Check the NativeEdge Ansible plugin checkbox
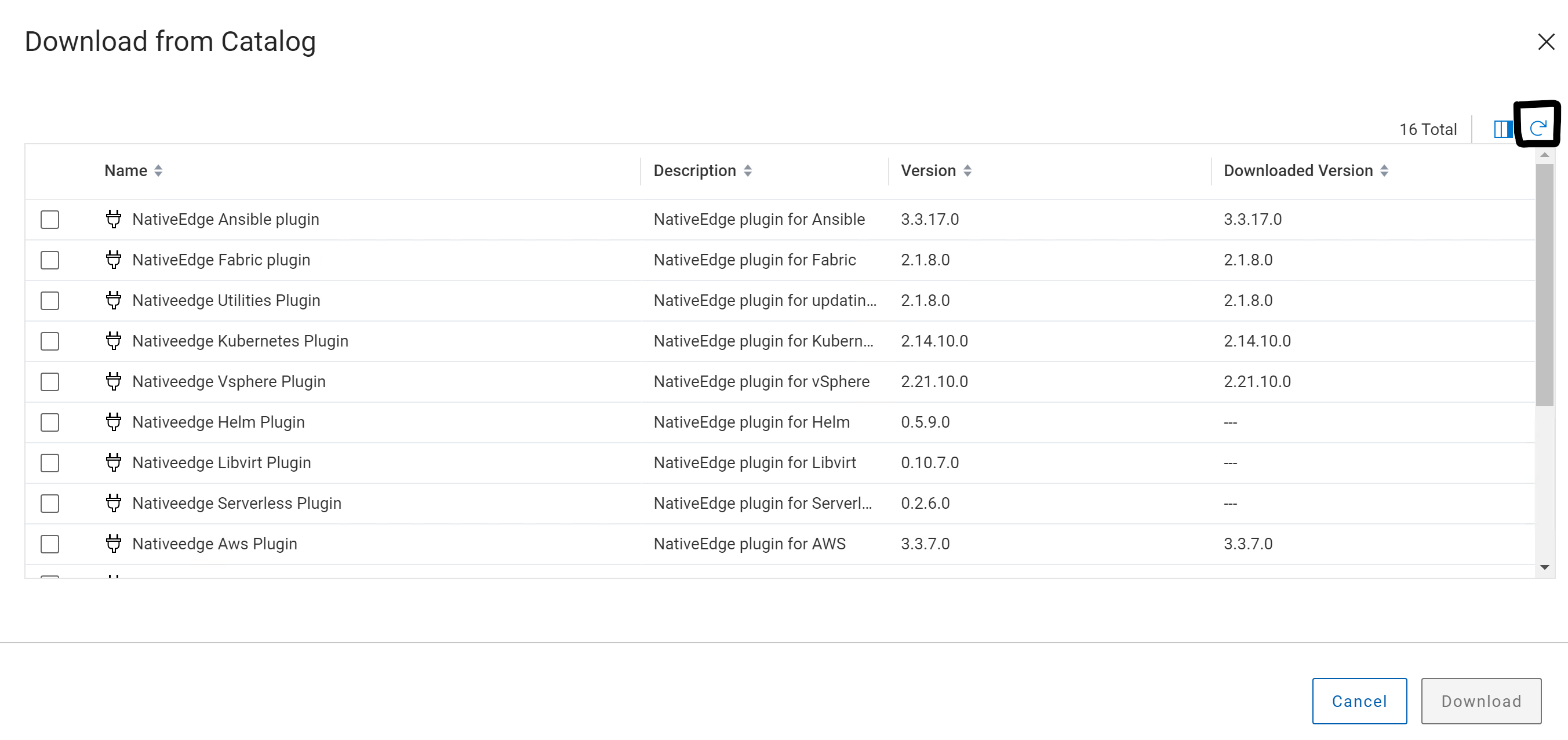The height and width of the screenshot is (740, 1568). point(49,219)
